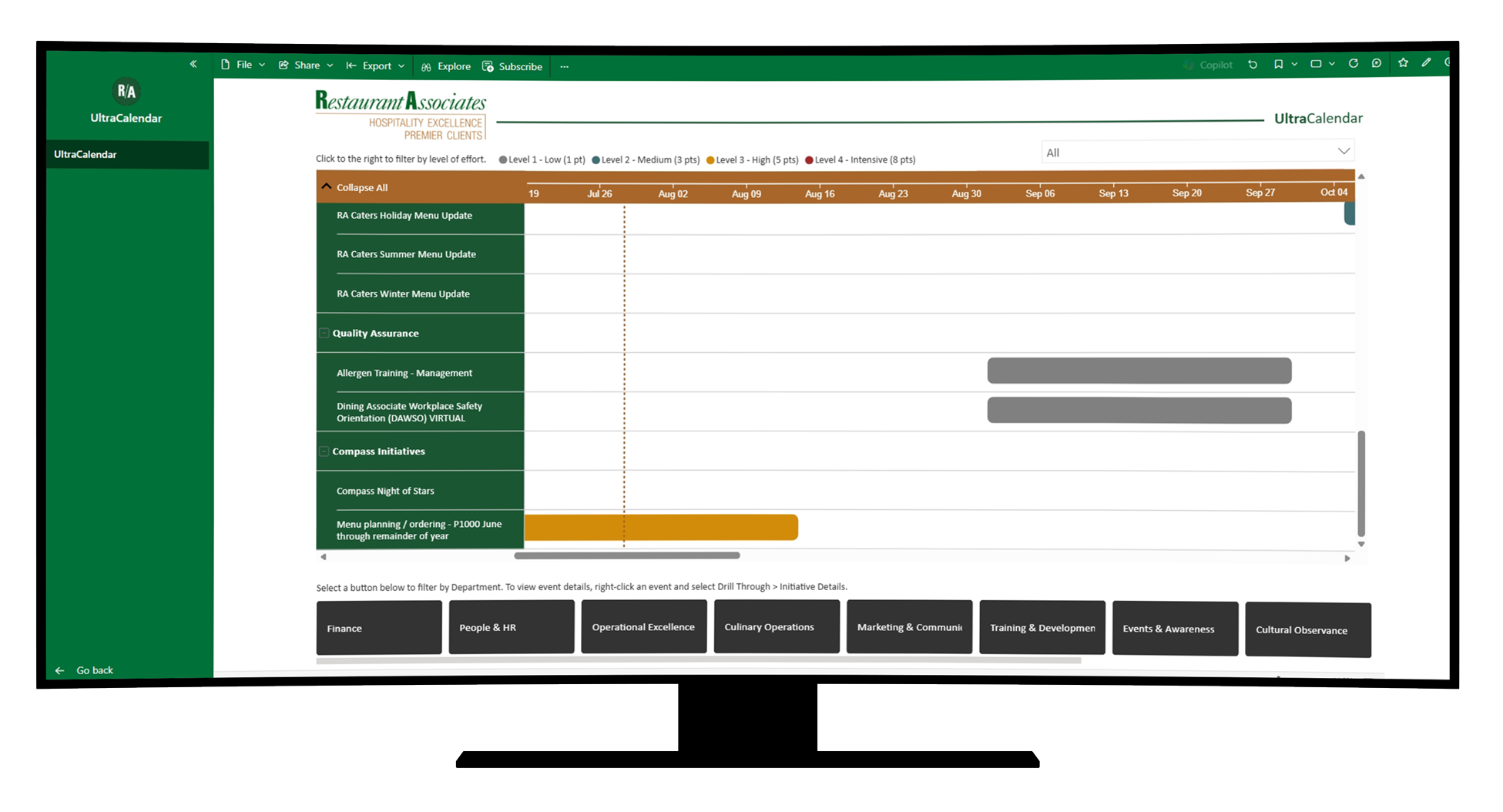Click the Sep 27 date header
This screenshot has height=812, width=1503.
click(x=1260, y=193)
